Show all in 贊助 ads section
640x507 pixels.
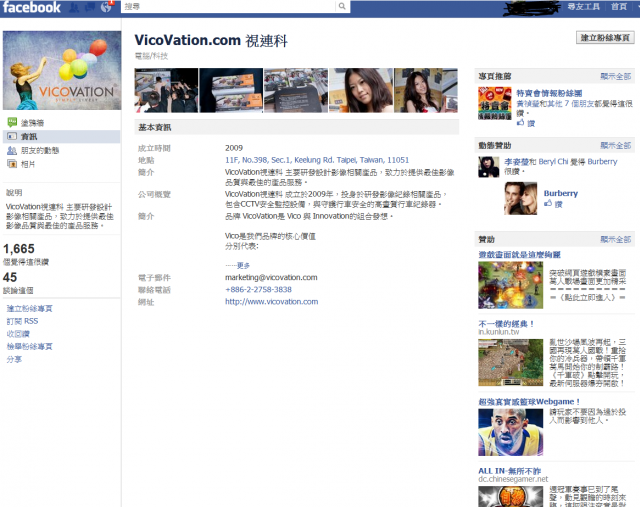pyautogui.click(x=616, y=239)
